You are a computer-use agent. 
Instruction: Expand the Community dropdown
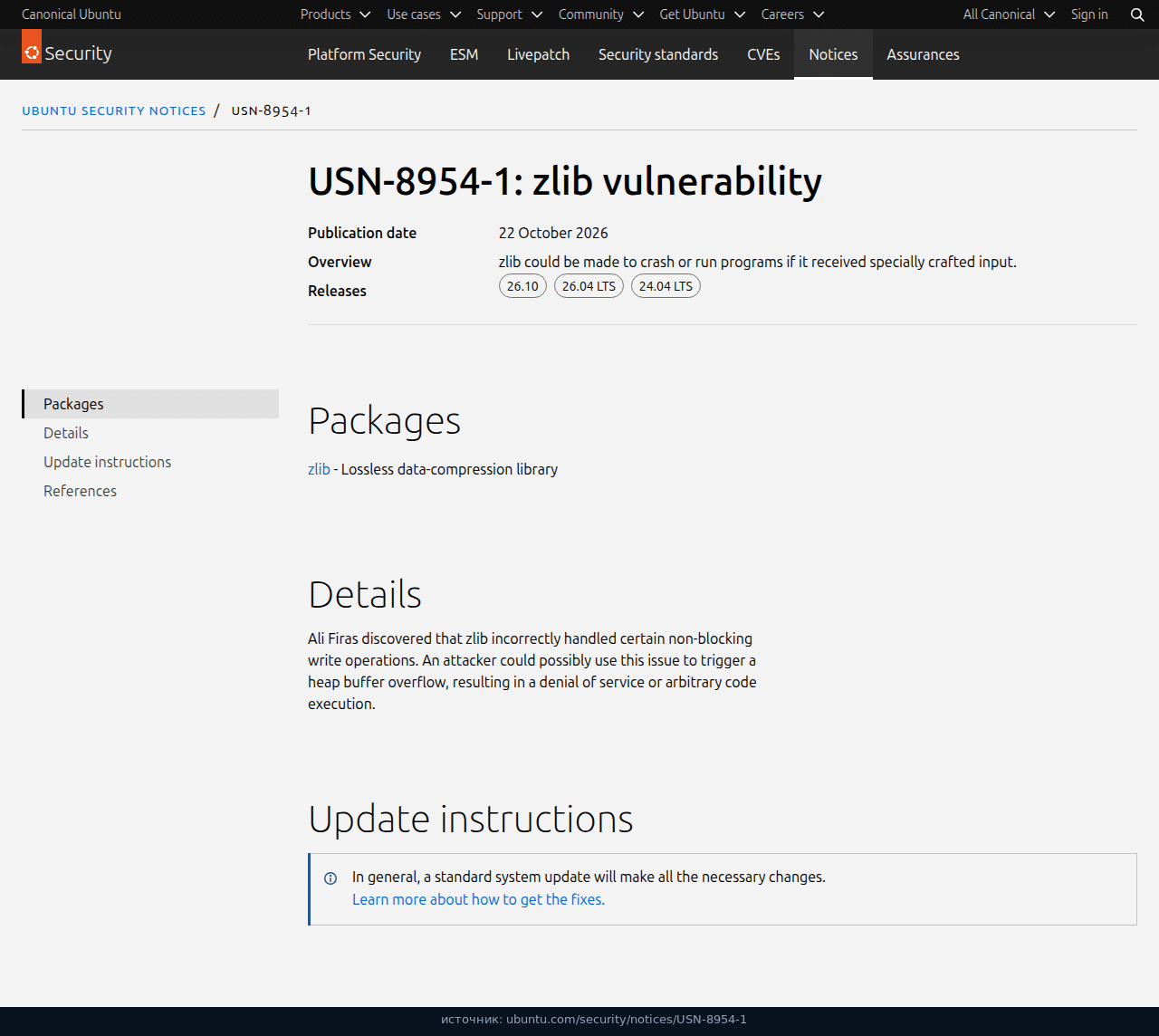[601, 14]
